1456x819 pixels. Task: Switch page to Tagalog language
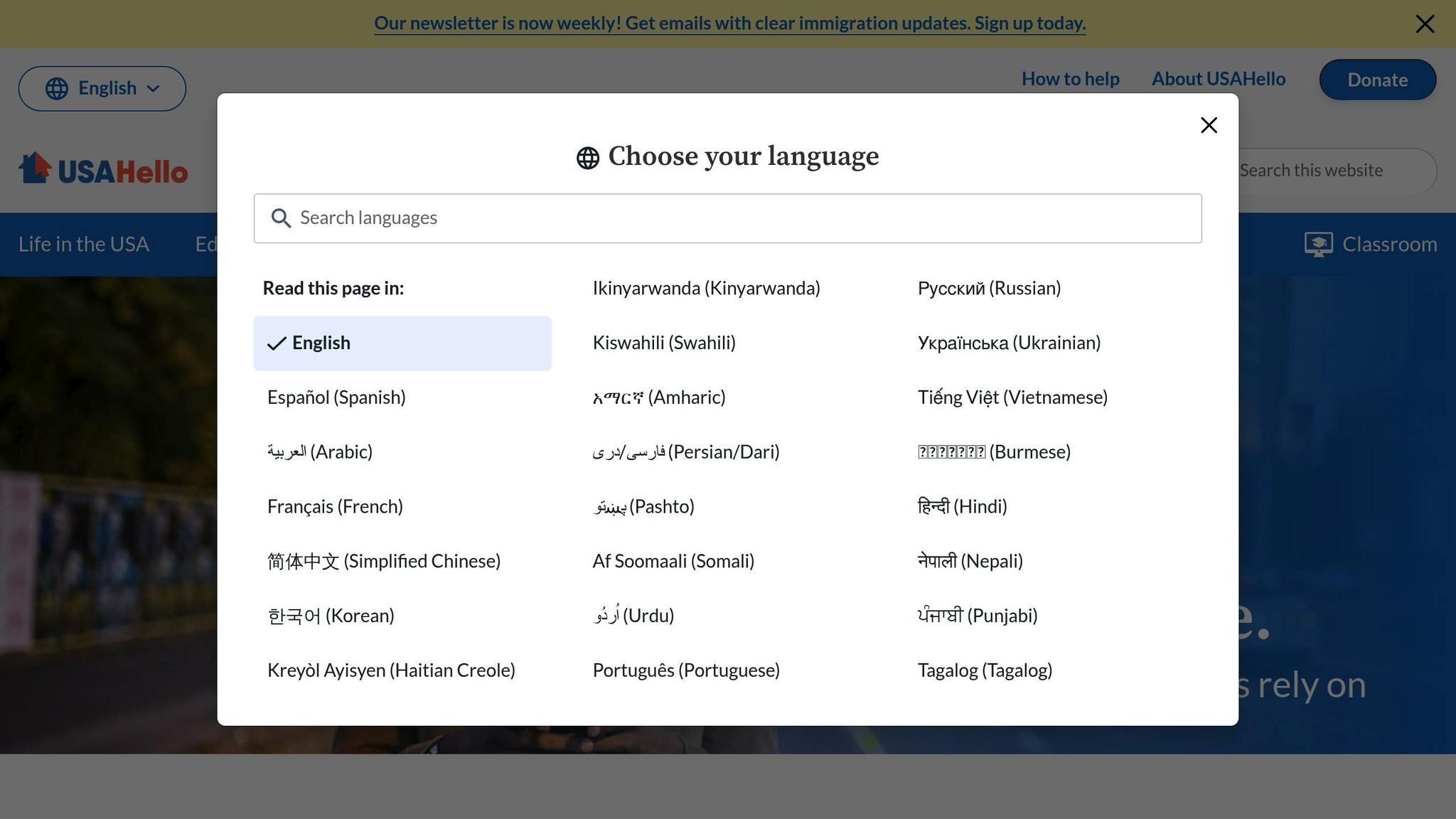[985, 670]
